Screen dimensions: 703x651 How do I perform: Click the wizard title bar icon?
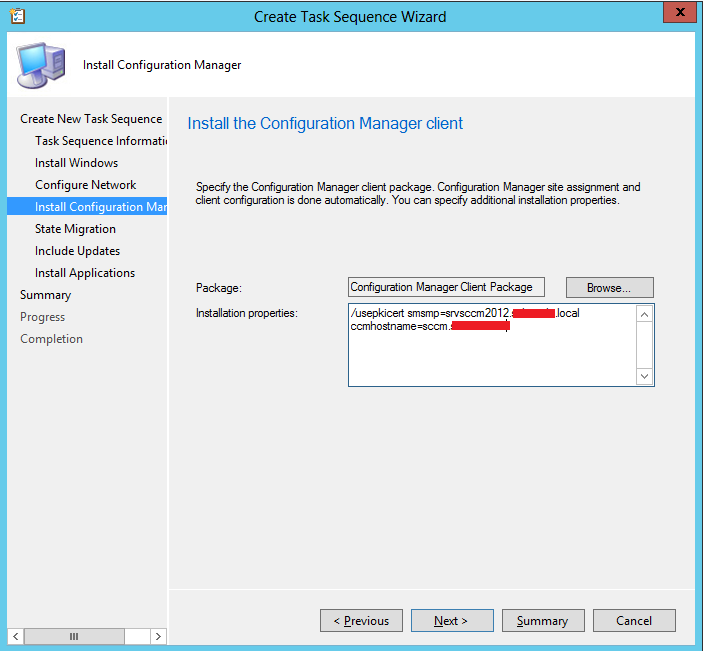[x=17, y=16]
